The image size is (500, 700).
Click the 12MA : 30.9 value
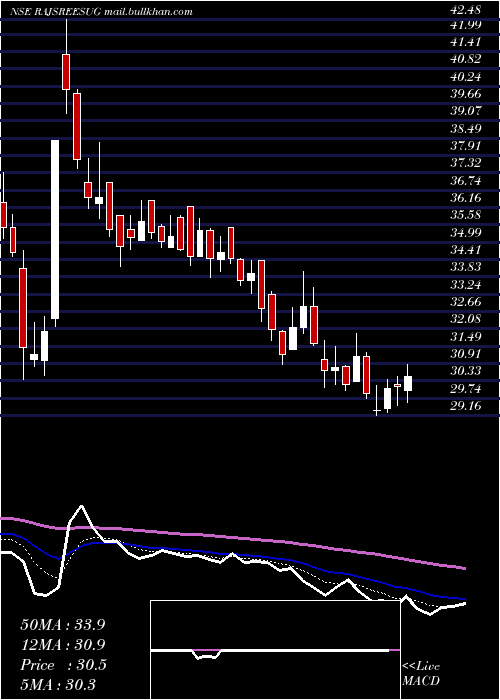pos(62,645)
